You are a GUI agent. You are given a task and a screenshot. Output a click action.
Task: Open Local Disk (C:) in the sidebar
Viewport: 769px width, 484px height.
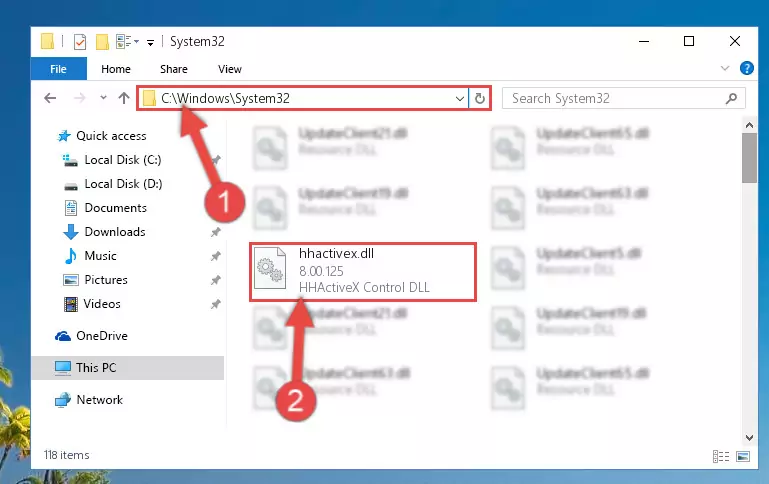(123, 160)
